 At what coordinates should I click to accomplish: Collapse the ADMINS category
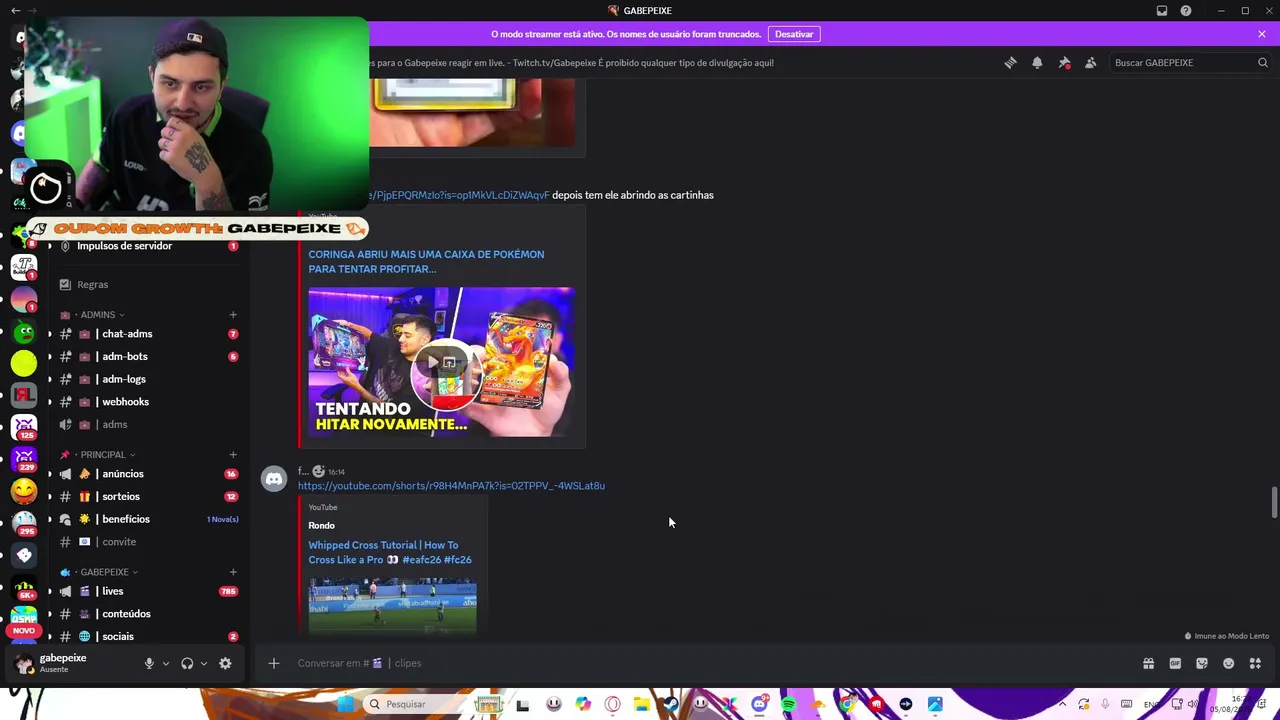click(98, 315)
